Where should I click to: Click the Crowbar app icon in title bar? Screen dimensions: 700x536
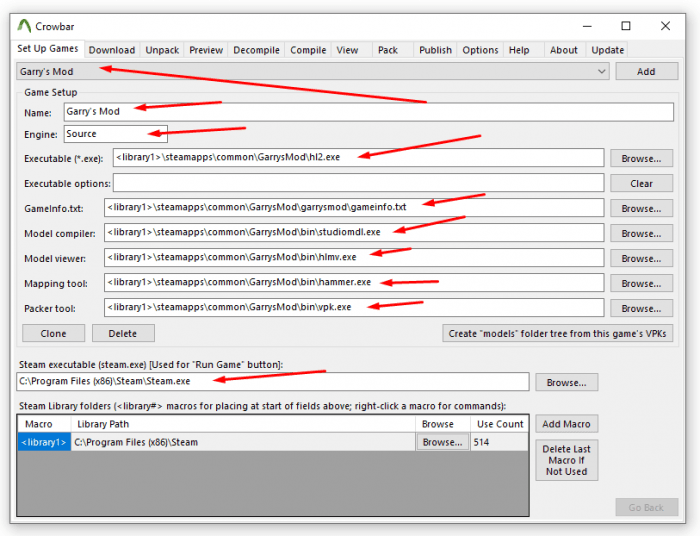click(24, 26)
